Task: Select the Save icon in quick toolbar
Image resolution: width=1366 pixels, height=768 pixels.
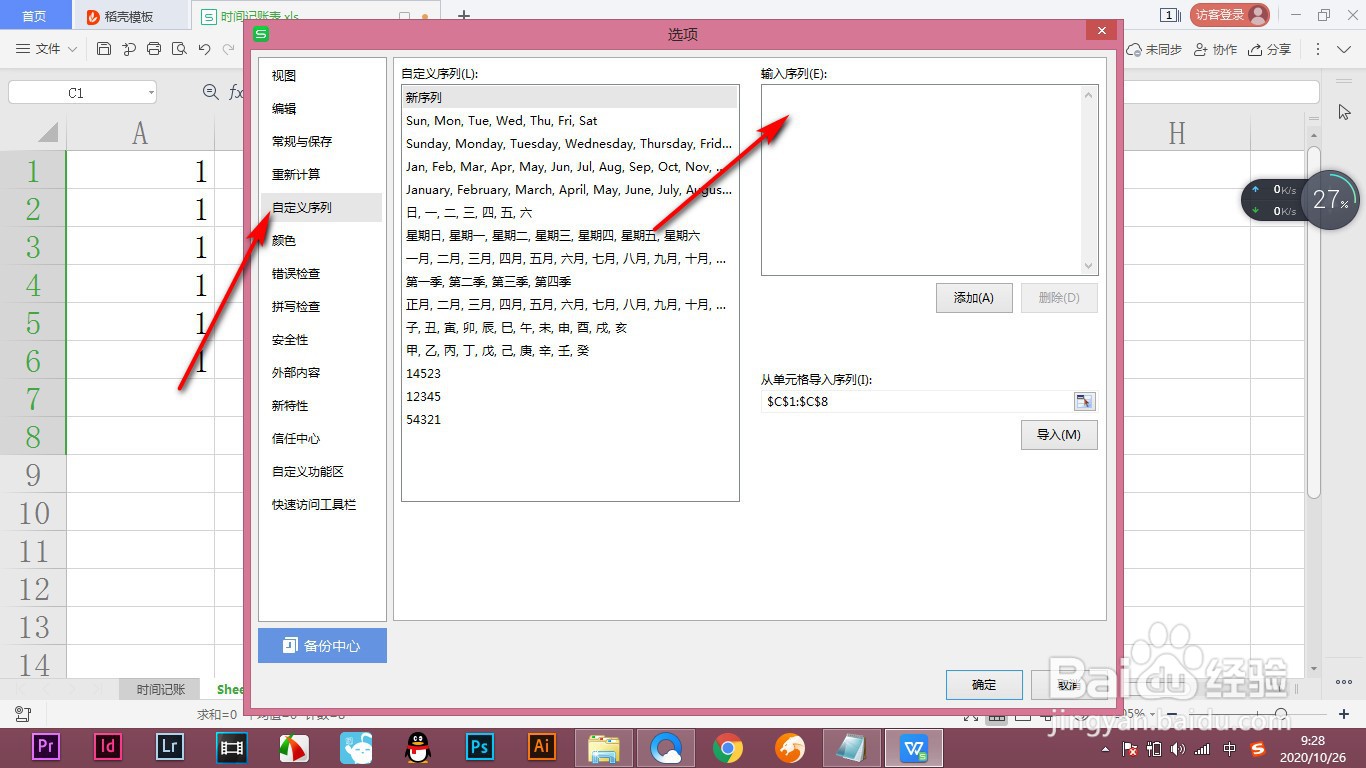Action: click(104, 49)
